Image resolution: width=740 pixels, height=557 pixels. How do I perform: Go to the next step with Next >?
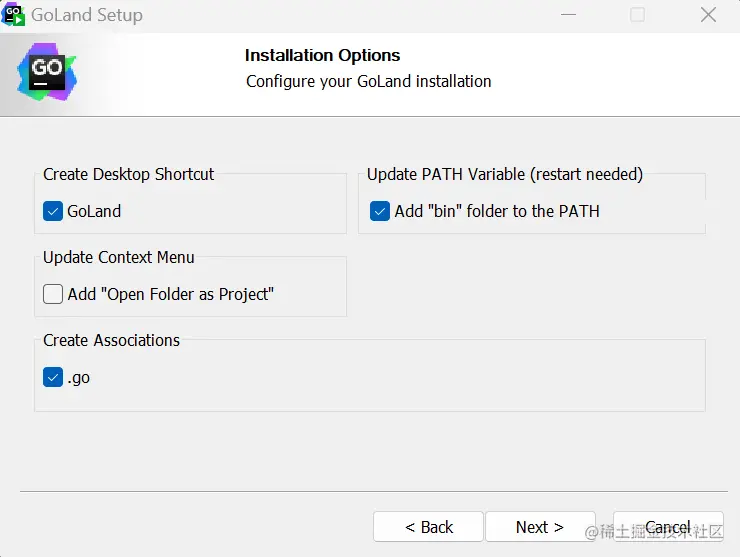(x=540, y=526)
